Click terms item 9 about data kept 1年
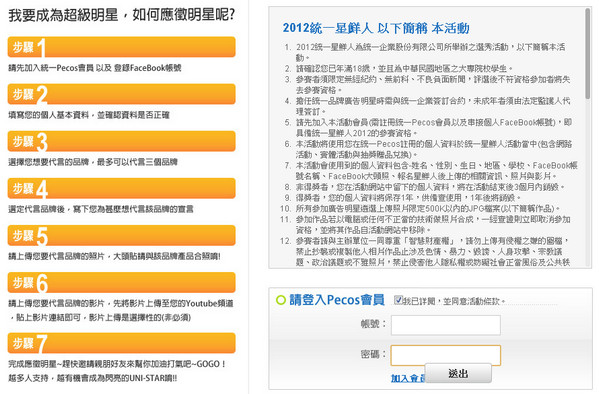 click(x=402, y=198)
